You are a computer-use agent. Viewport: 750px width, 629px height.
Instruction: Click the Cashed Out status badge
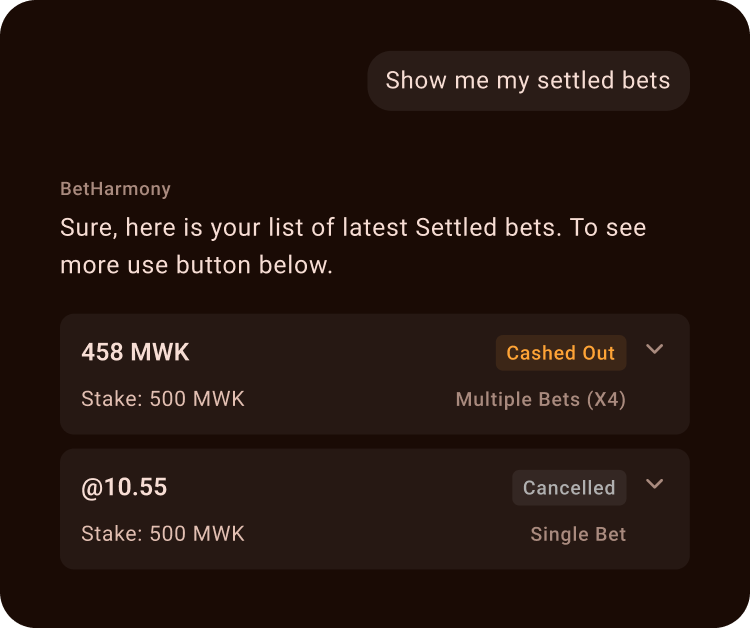tap(561, 353)
